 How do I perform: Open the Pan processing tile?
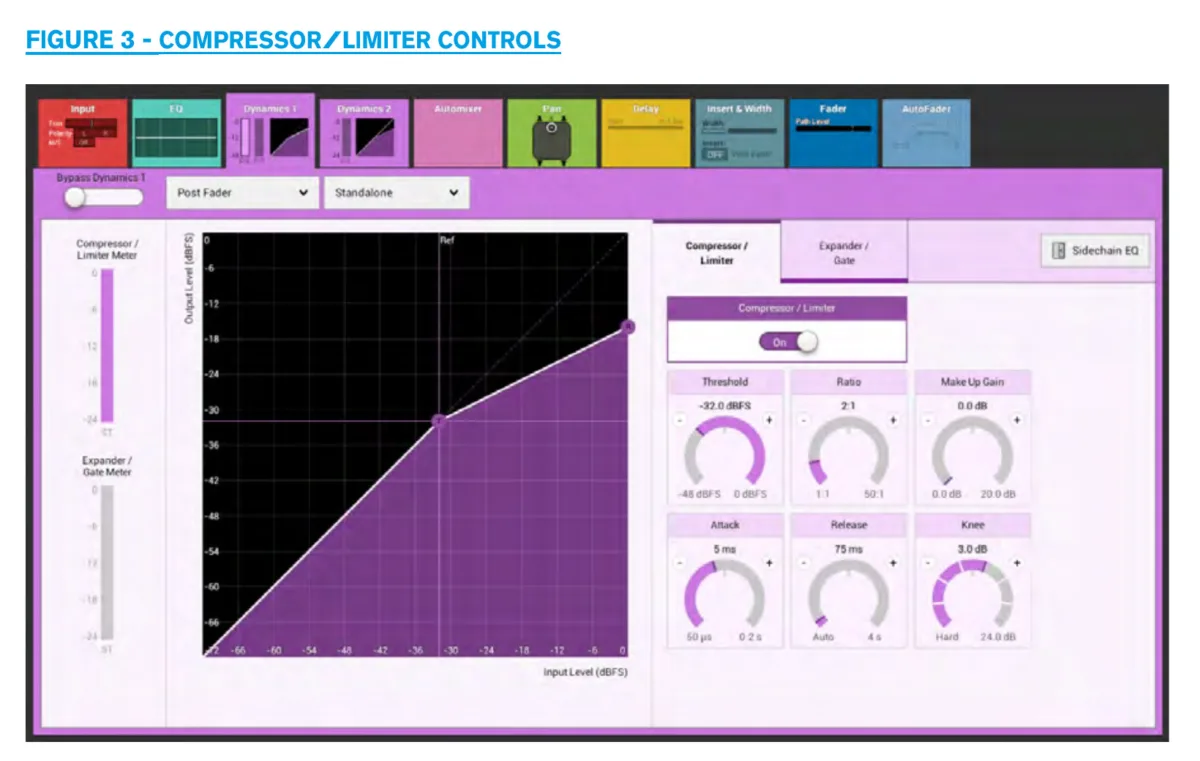point(550,133)
